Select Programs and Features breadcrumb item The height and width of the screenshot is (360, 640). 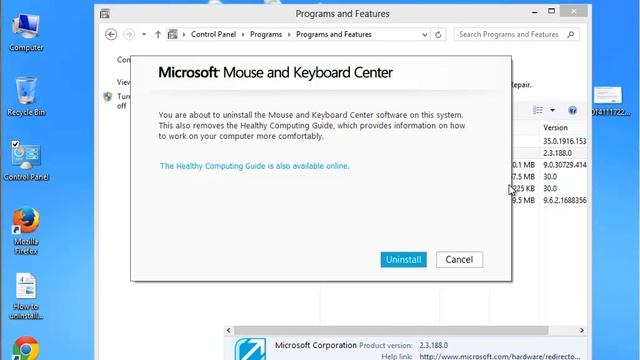[x=334, y=34]
